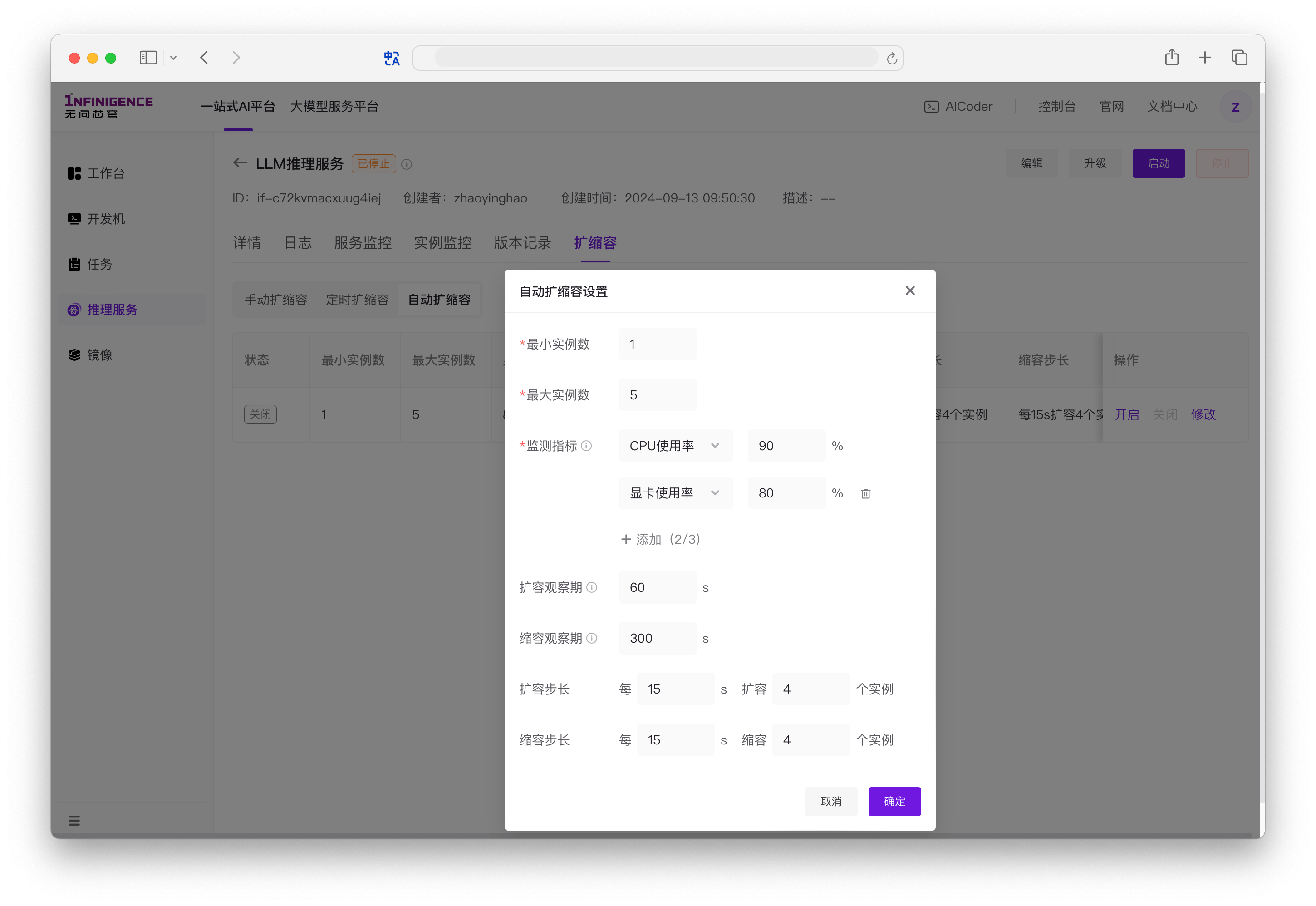Select the 扩缩容 tab
The image size is (1316, 906).
(x=595, y=243)
